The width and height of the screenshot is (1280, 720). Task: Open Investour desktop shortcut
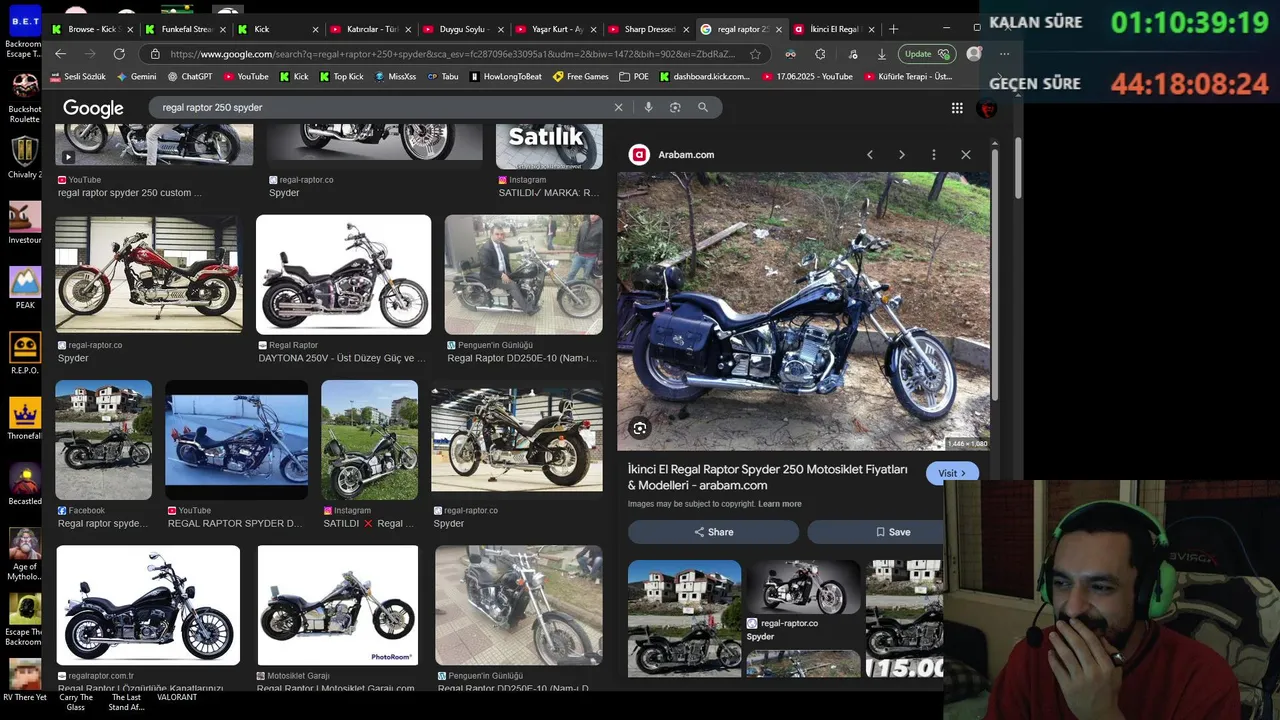pyautogui.click(x=24, y=223)
